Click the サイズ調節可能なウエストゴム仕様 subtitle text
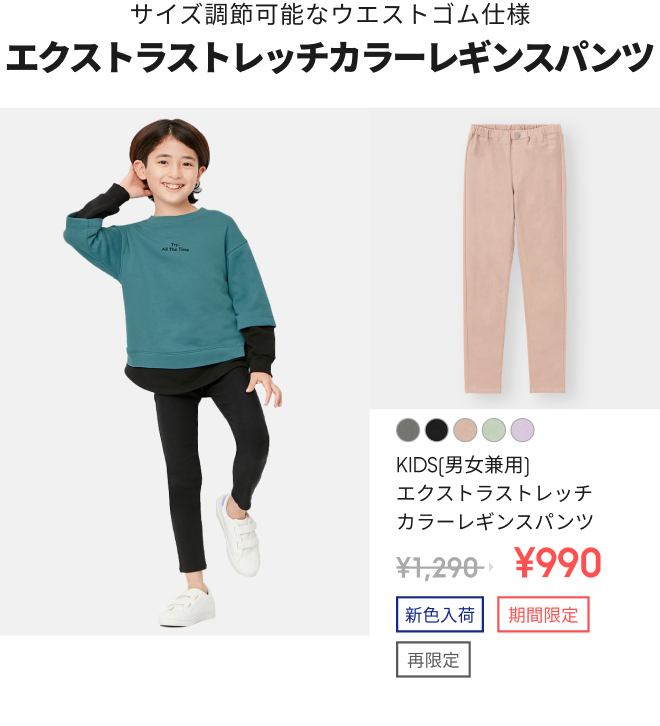Image resolution: width=660 pixels, height=726 pixels. pos(330,14)
